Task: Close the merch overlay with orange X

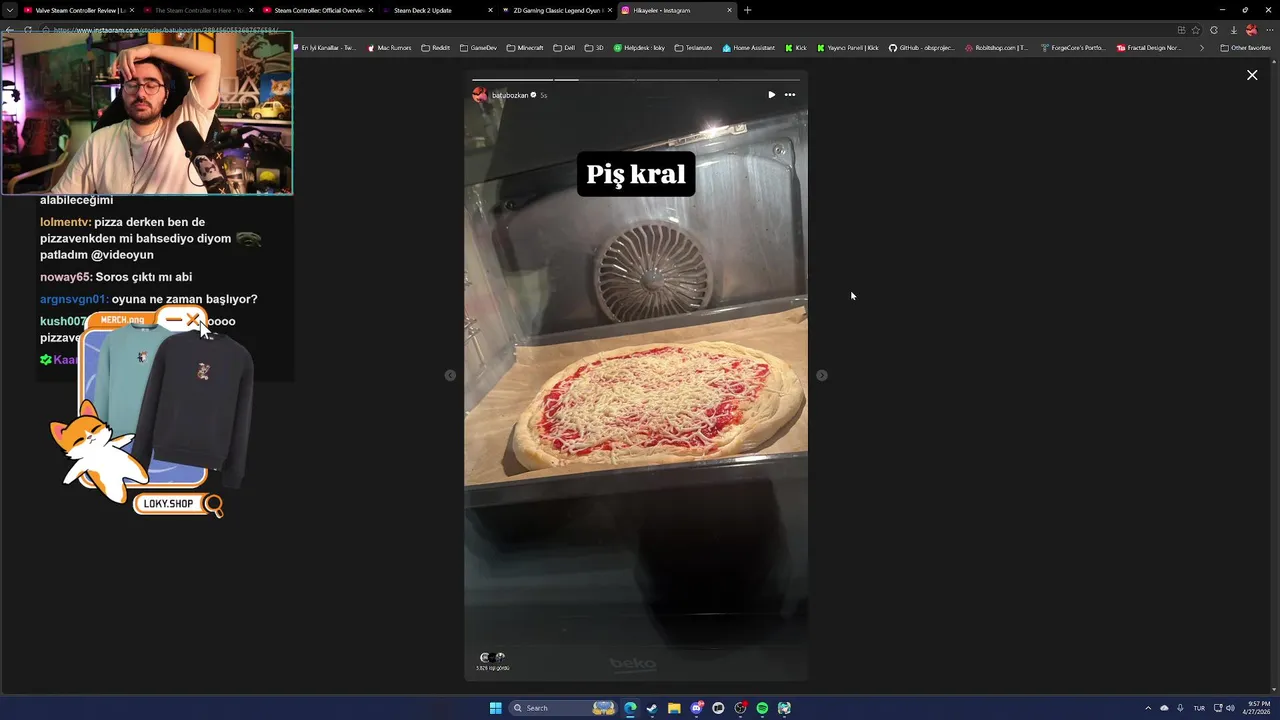Action: 193,320
